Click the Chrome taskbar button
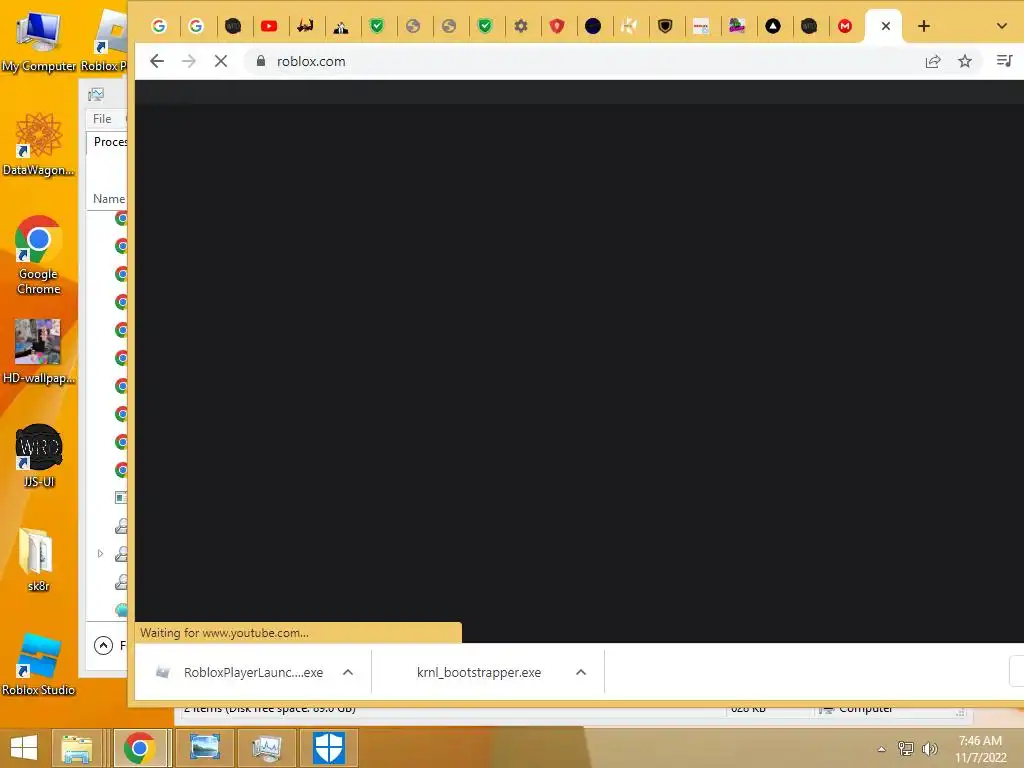 pyautogui.click(x=140, y=748)
